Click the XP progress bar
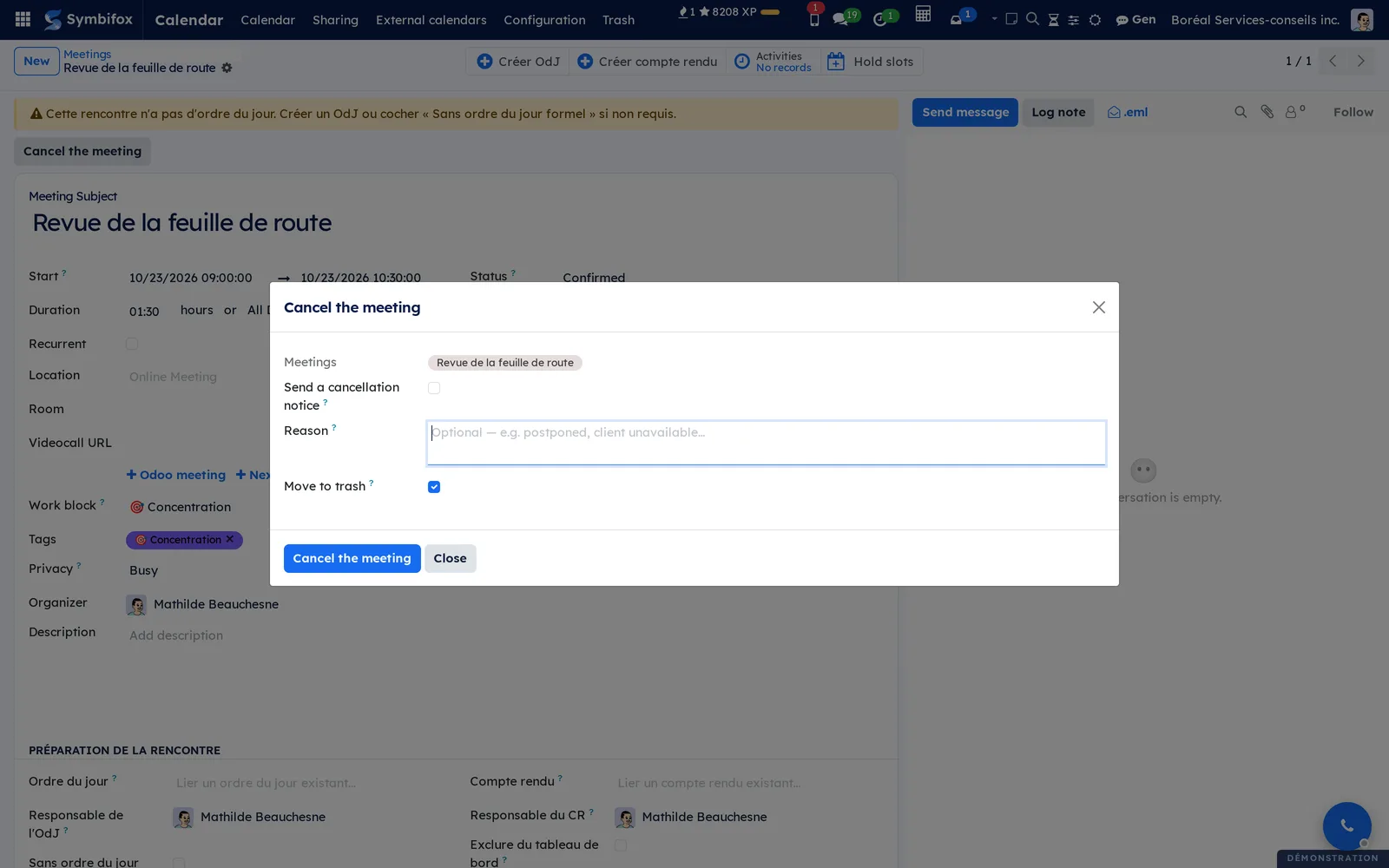The width and height of the screenshot is (1389, 868). [770, 12]
